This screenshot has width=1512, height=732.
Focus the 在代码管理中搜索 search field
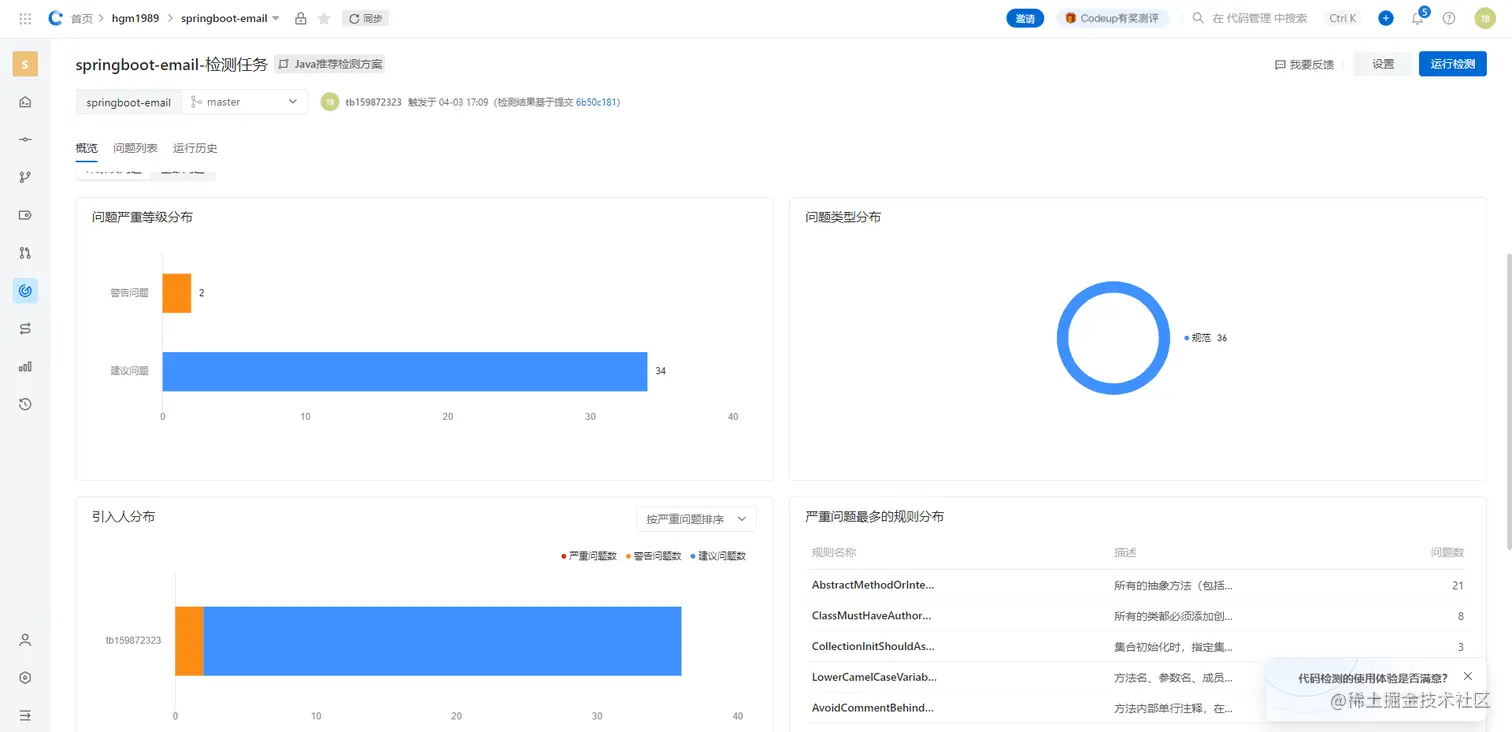pos(1259,18)
